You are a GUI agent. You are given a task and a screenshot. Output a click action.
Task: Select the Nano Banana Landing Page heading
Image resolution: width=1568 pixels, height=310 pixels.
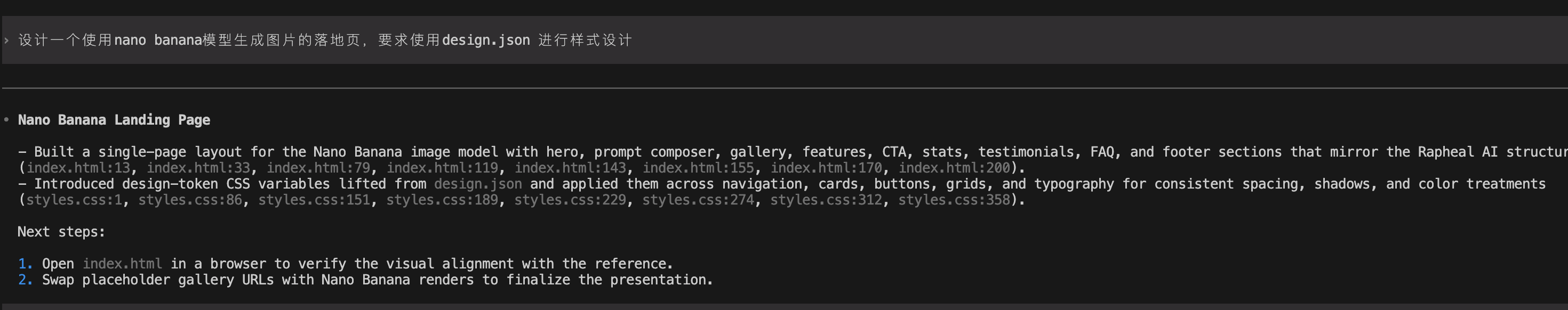(x=114, y=120)
